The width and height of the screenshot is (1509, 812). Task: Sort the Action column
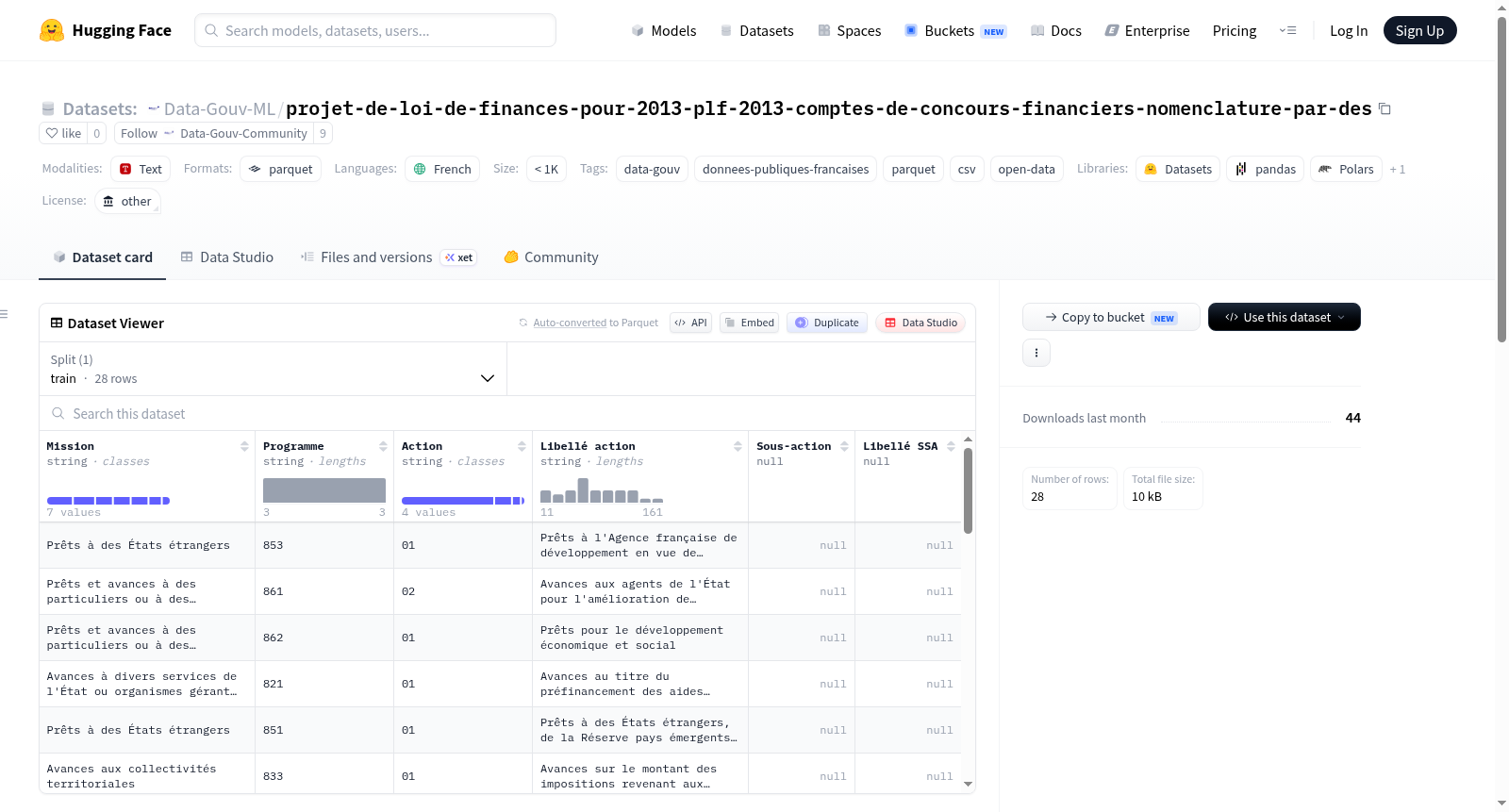point(522,446)
